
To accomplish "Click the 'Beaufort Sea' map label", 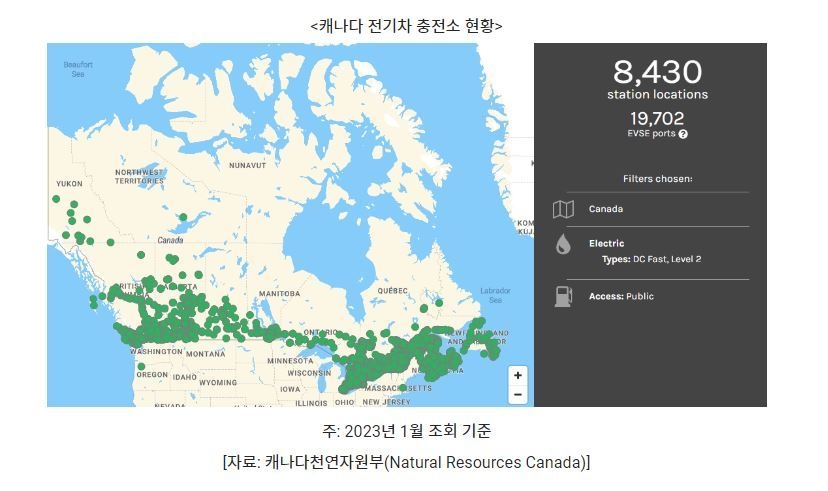I will pyautogui.click(x=78, y=69).
